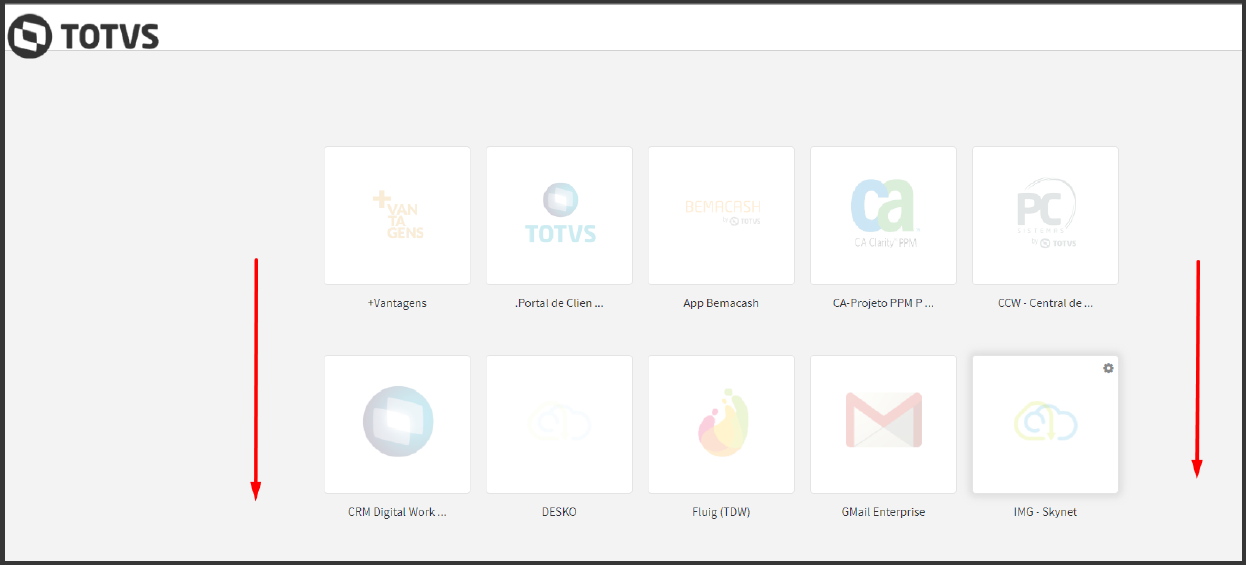Click the IMG - Skynet label
This screenshot has width=1246, height=565.
1045,512
